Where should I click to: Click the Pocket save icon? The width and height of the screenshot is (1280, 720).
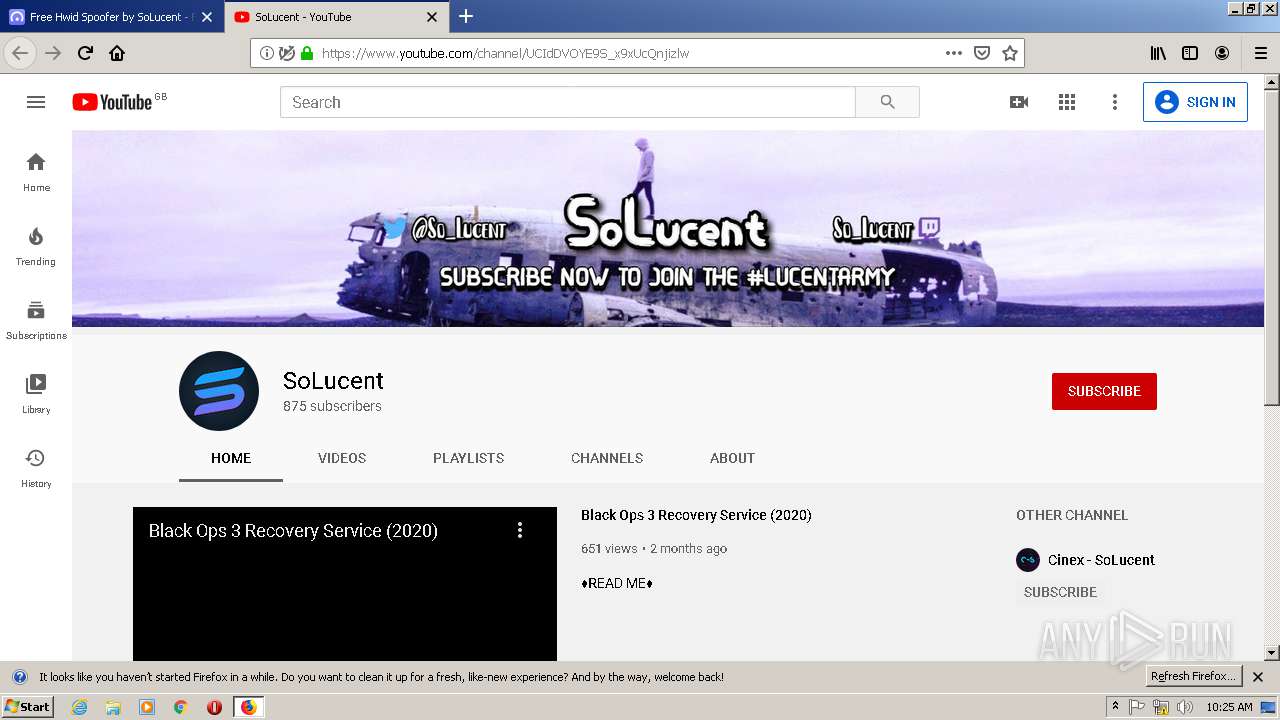click(982, 53)
